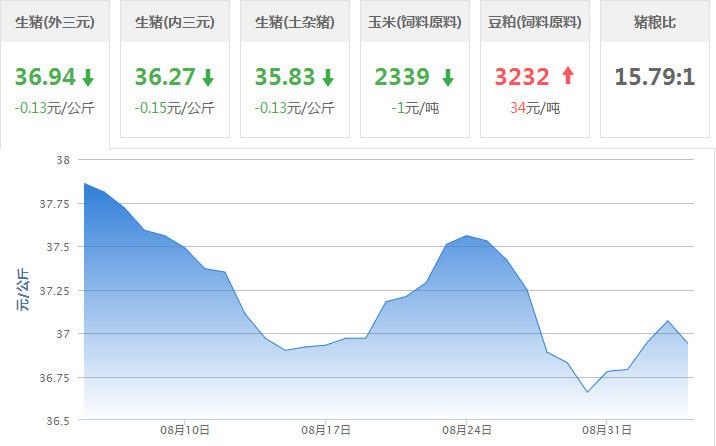Viewport: 716px width, 446px height.
Task: Click the 37.25 y-axis label
Action: tap(55, 291)
